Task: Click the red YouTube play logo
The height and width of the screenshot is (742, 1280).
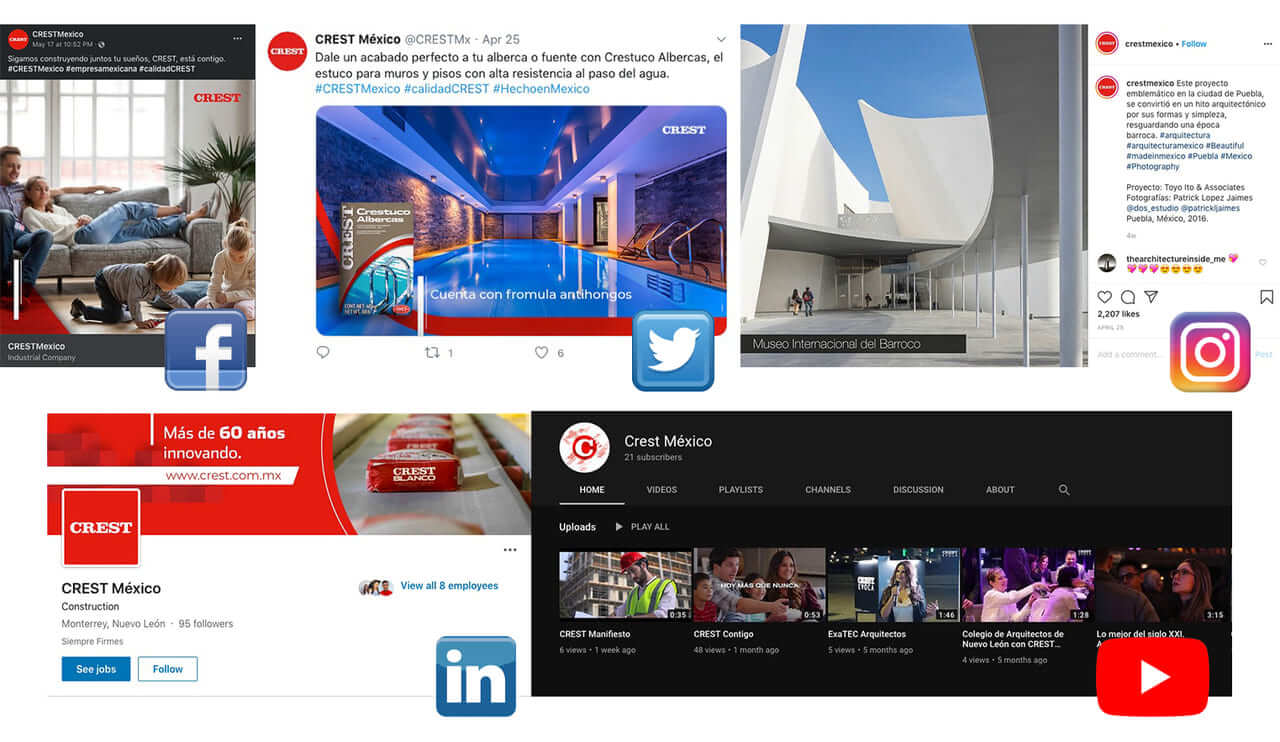Action: [1152, 677]
